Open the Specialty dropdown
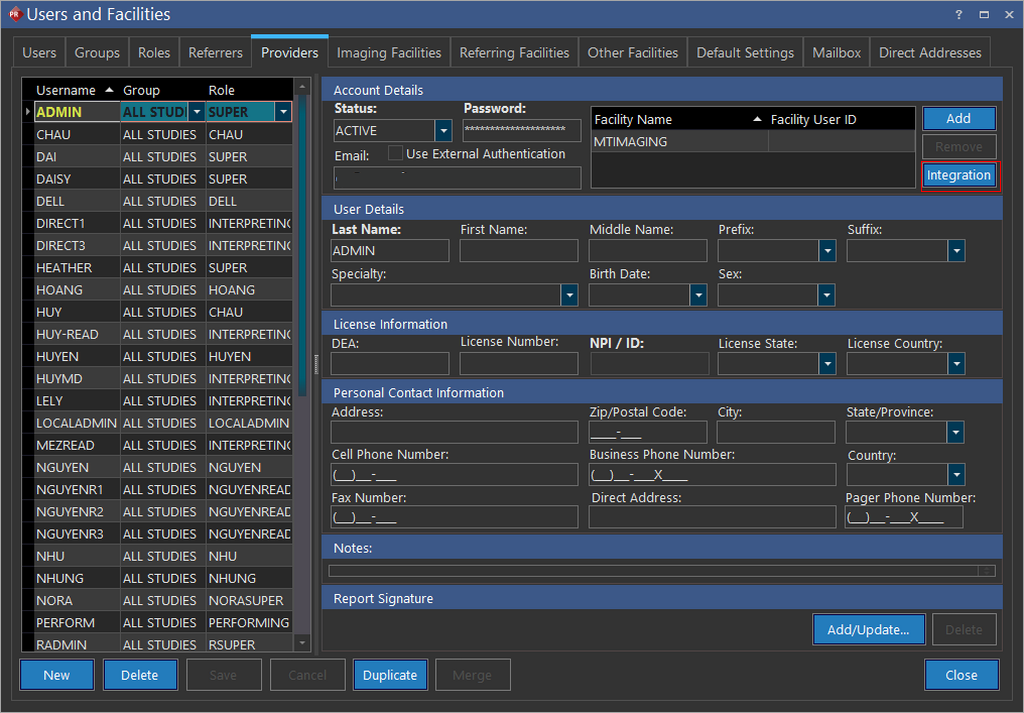The height and width of the screenshot is (713, 1024). pyautogui.click(x=569, y=295)
